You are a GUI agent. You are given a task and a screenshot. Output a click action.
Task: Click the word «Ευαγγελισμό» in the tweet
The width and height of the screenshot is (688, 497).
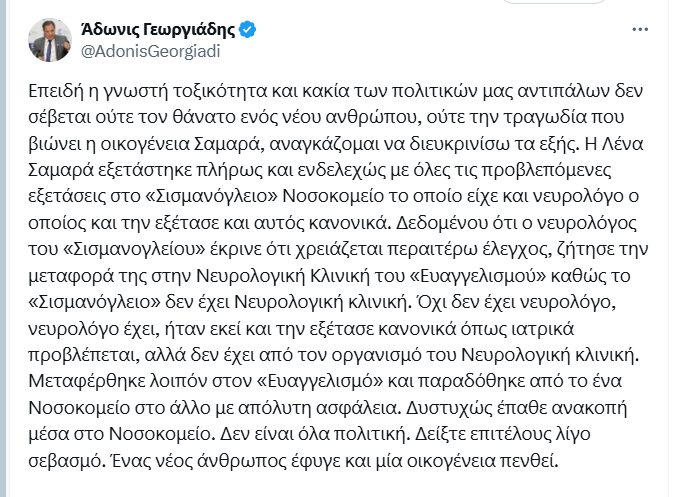[x=320, y=381]
